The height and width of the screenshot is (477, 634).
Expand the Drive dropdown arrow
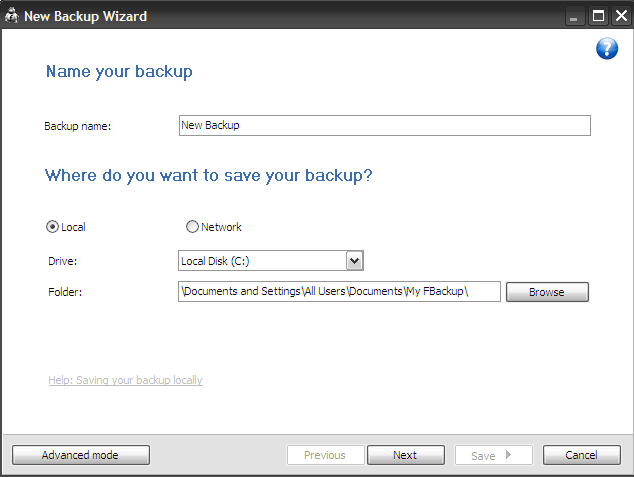pyautogui.click(x=355, y=261)
